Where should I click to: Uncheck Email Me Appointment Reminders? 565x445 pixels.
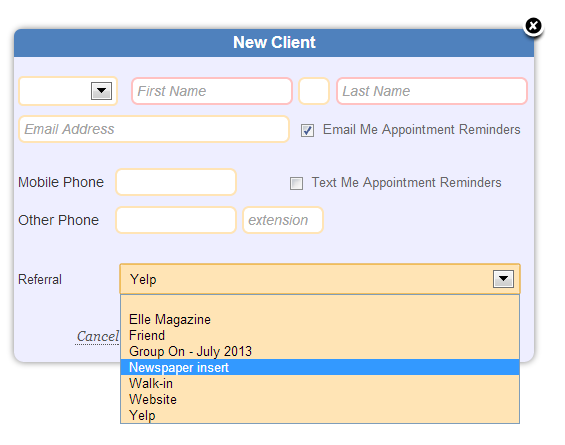[x=307, y=130]
